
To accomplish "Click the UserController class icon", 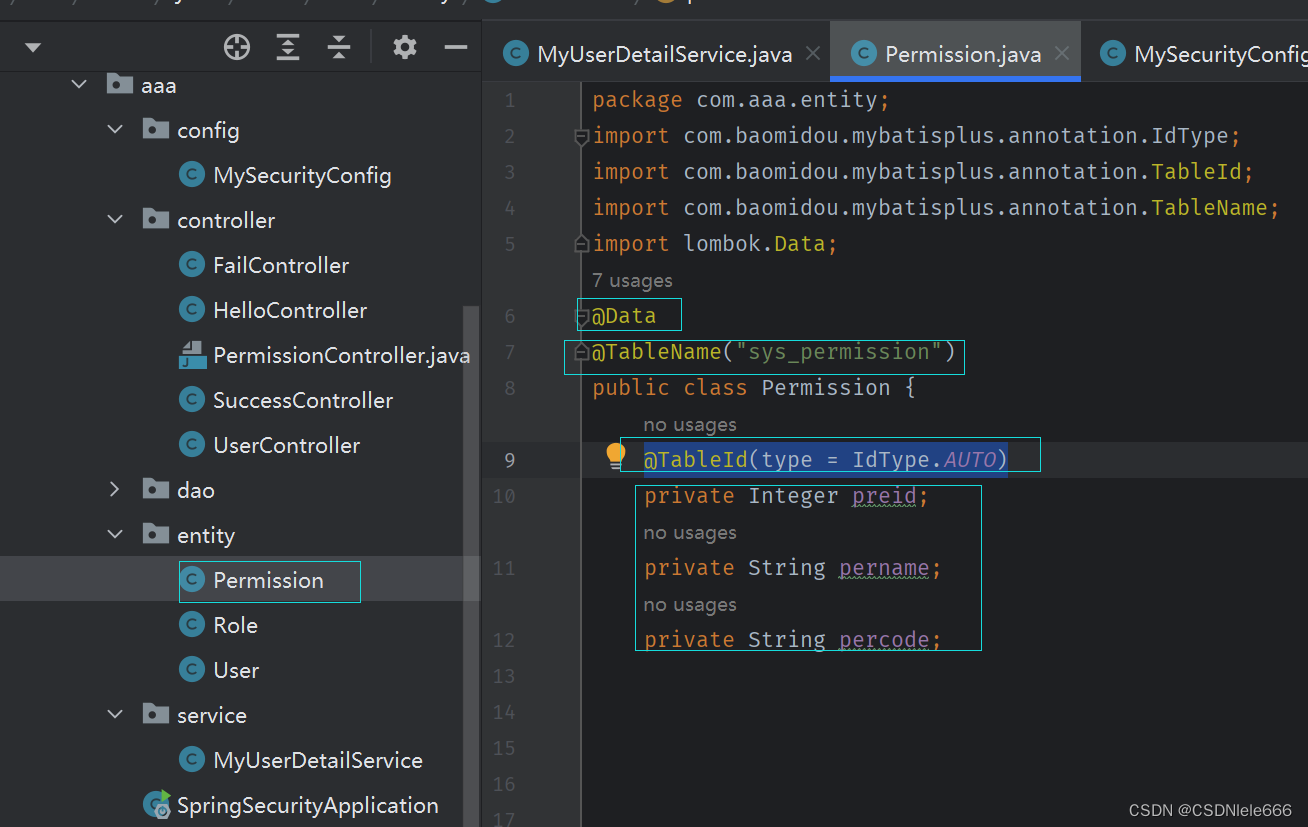I will 191,444.
